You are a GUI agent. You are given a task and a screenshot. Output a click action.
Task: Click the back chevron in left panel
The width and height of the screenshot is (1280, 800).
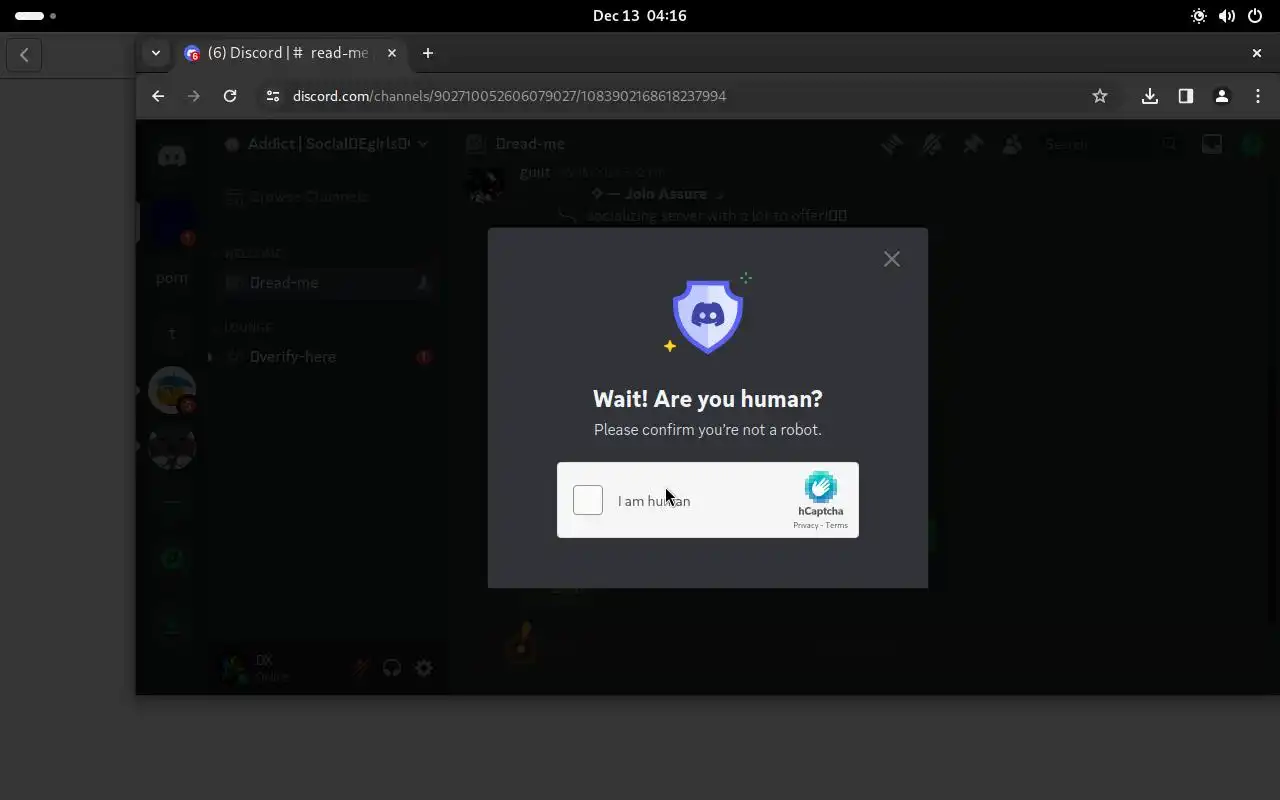point(24,54)
